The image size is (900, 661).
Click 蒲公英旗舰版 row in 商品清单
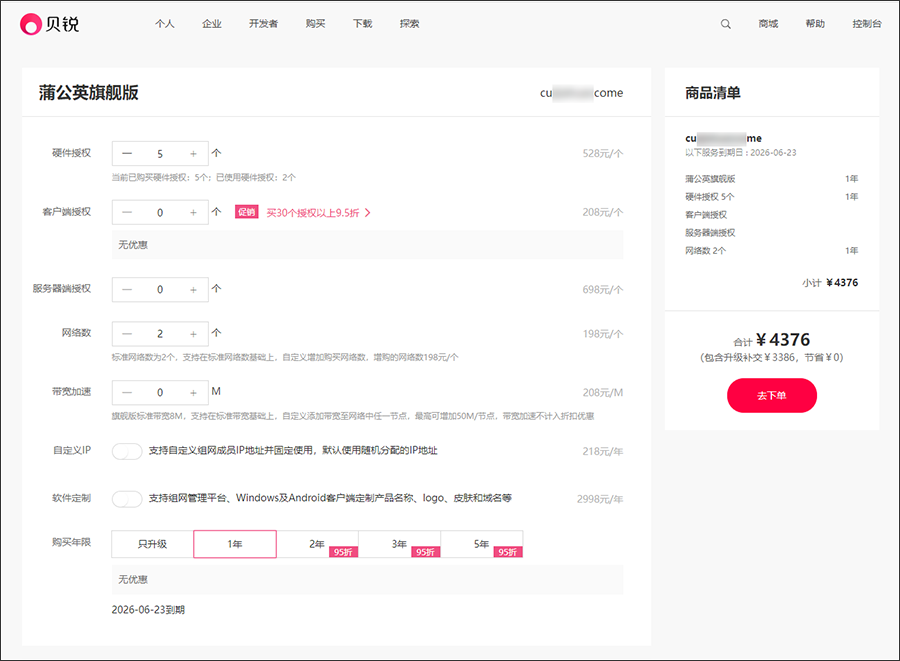coord(771,179)
